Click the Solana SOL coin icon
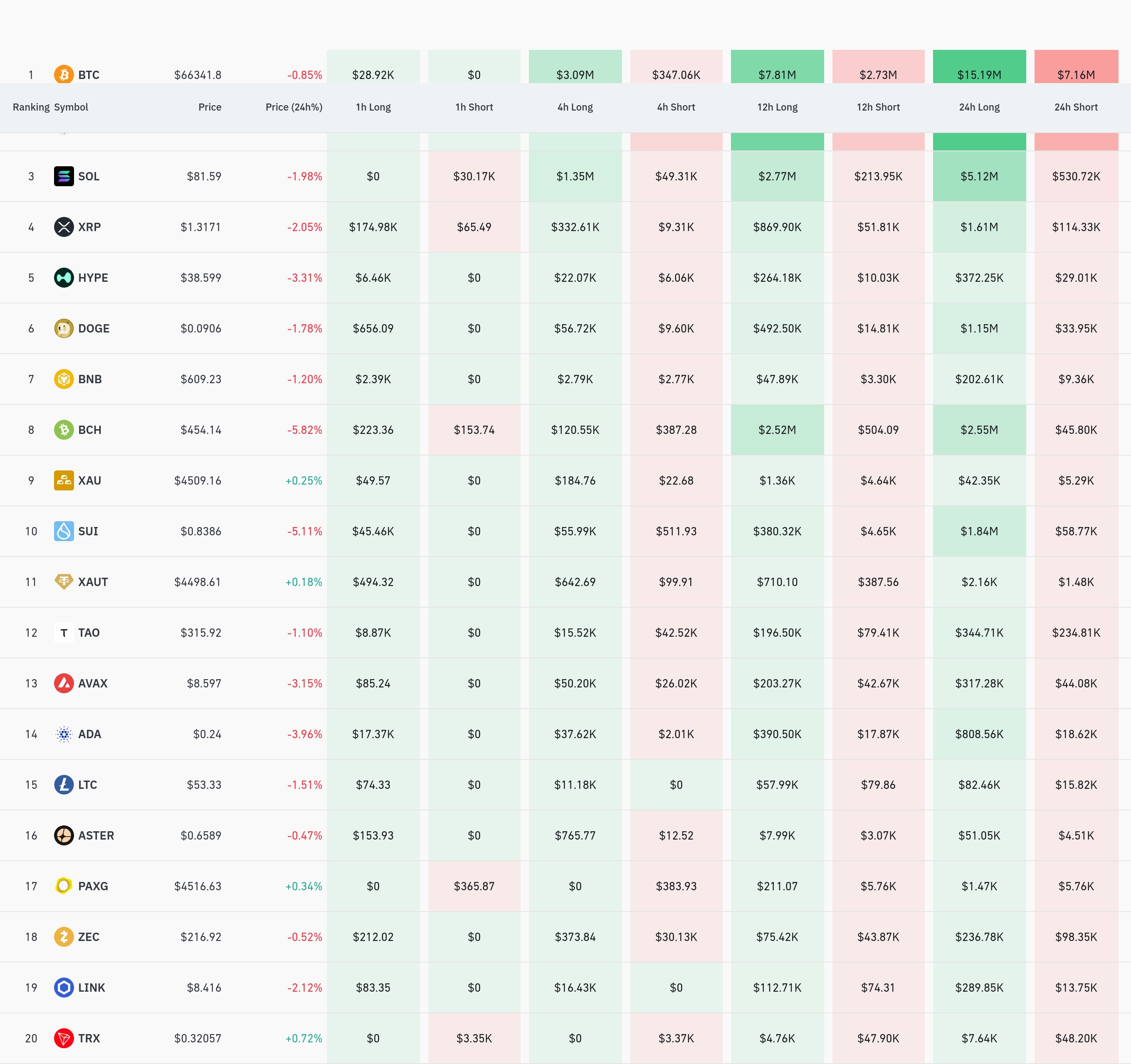 (64, 176)
